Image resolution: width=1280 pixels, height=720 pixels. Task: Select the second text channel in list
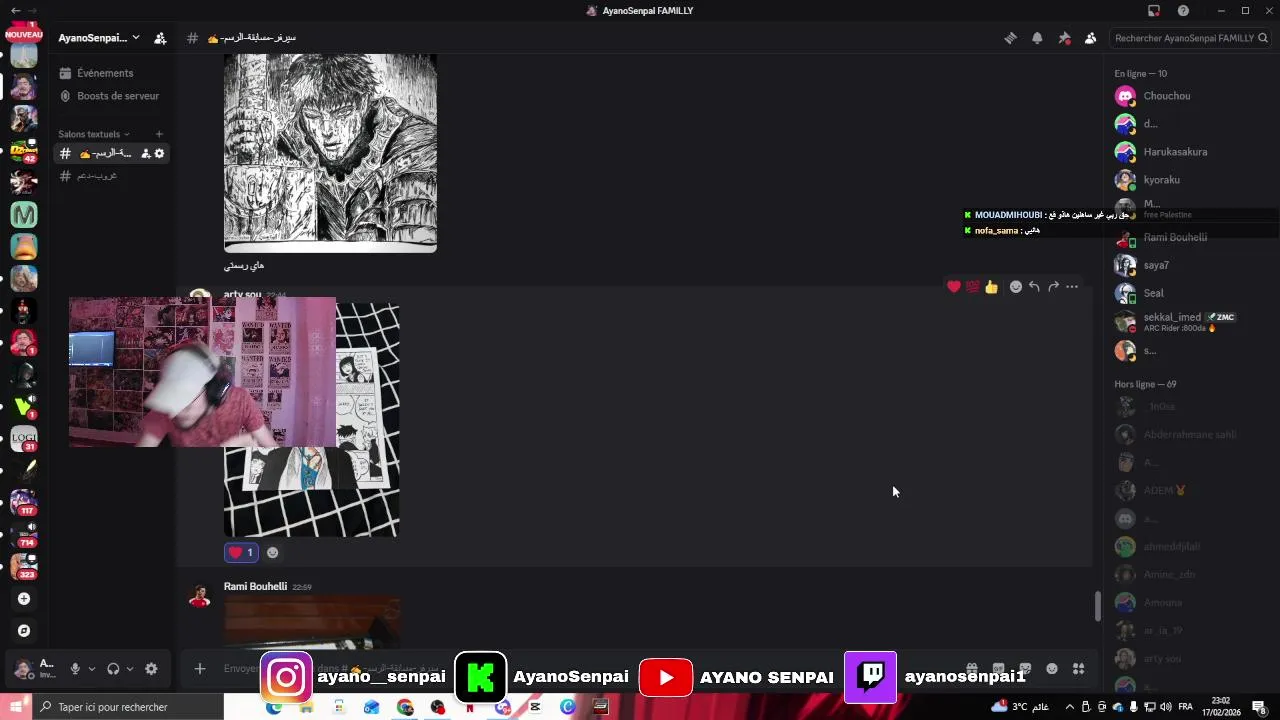tap(113, 175)
